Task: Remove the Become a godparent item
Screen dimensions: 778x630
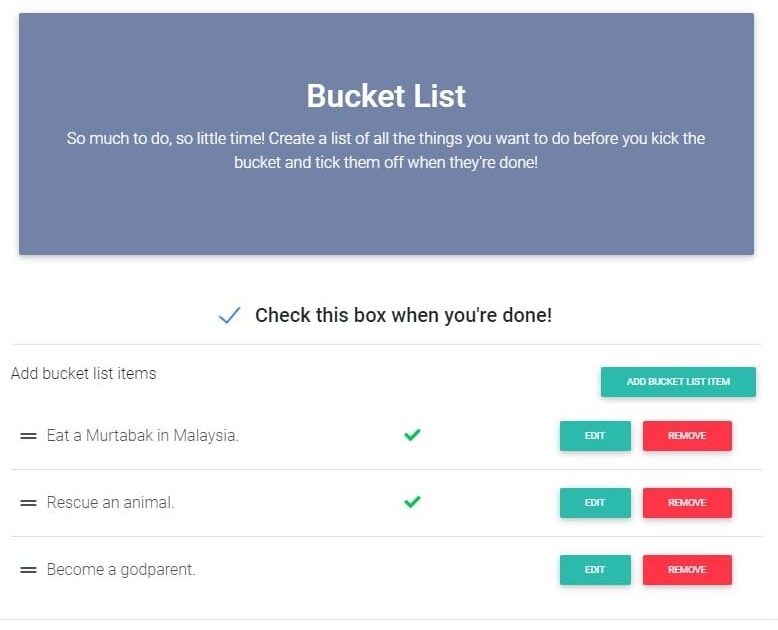Action: [687, 570]
